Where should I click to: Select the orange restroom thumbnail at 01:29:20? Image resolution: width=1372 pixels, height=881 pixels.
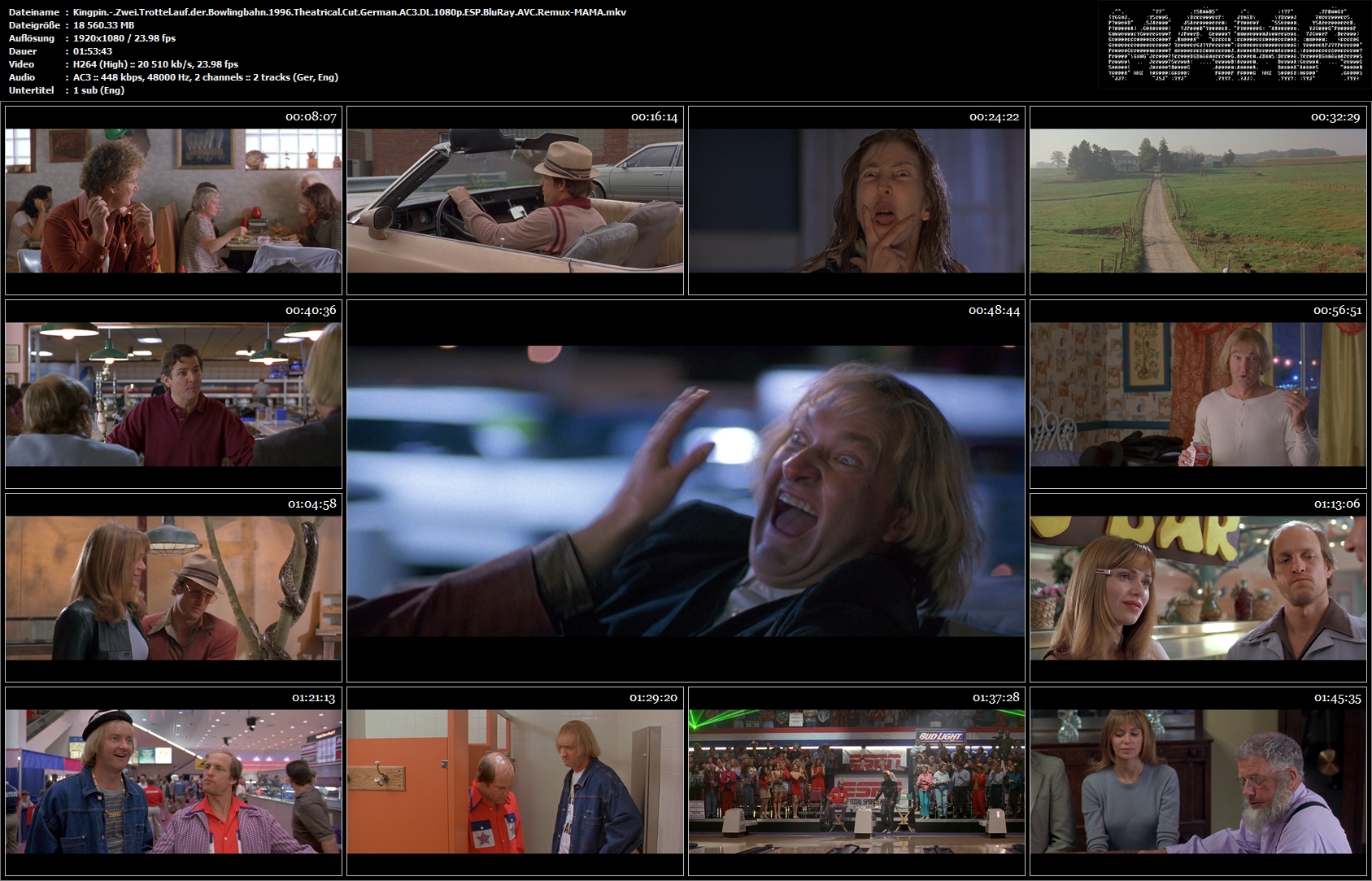point(515,781)
